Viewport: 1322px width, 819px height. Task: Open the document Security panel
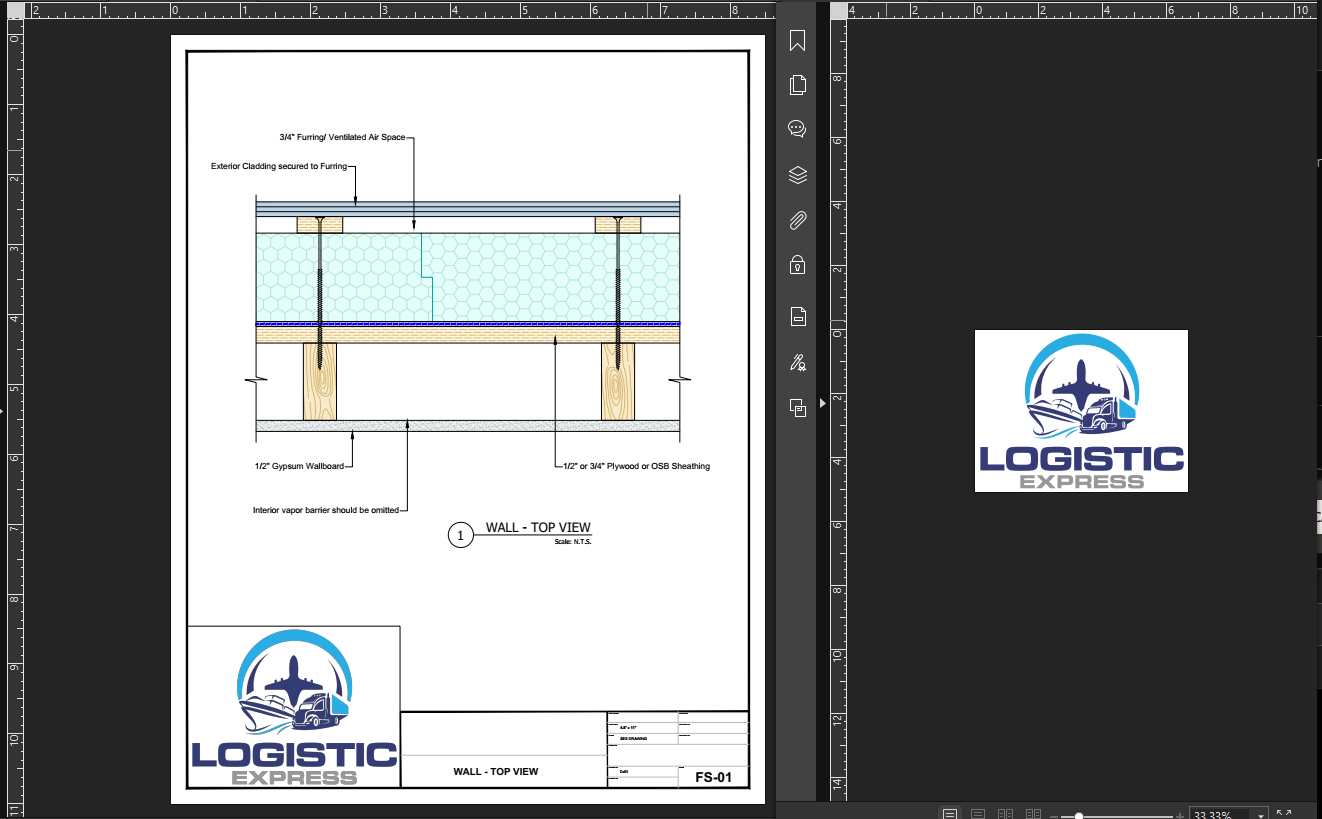797,265
